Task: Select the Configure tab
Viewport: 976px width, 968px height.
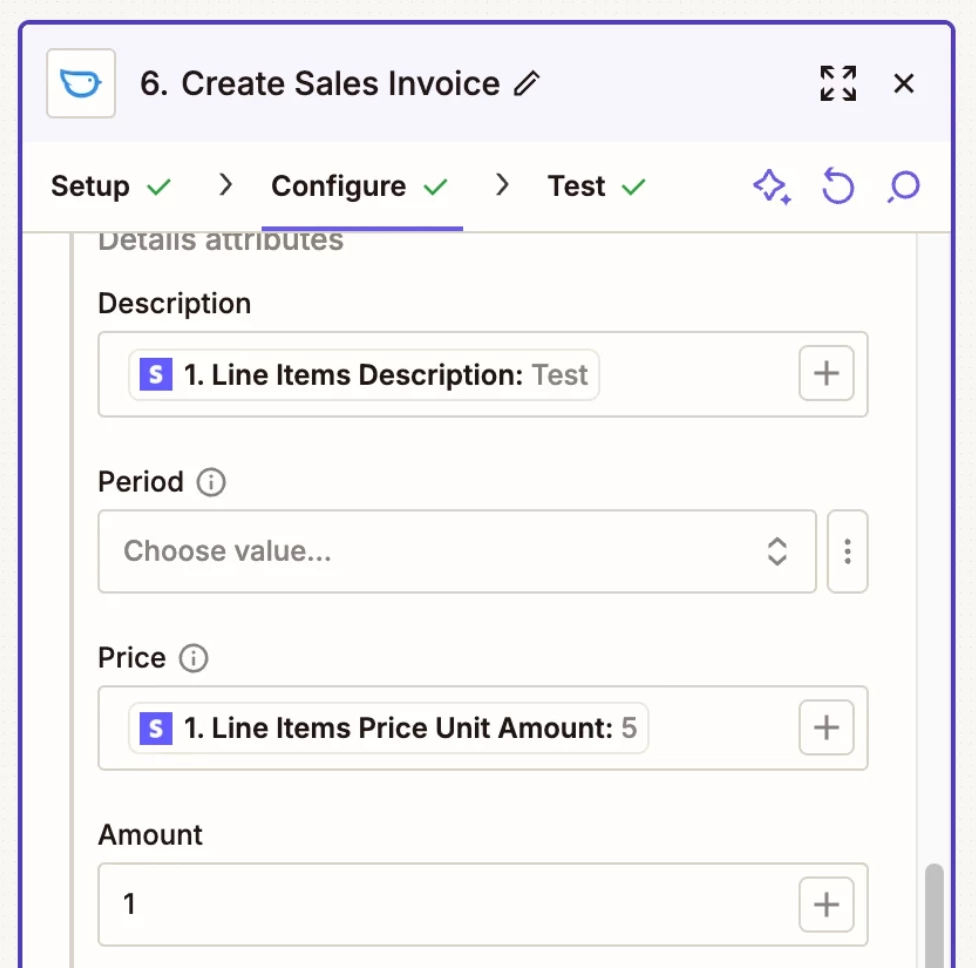Action: (339, 186)
